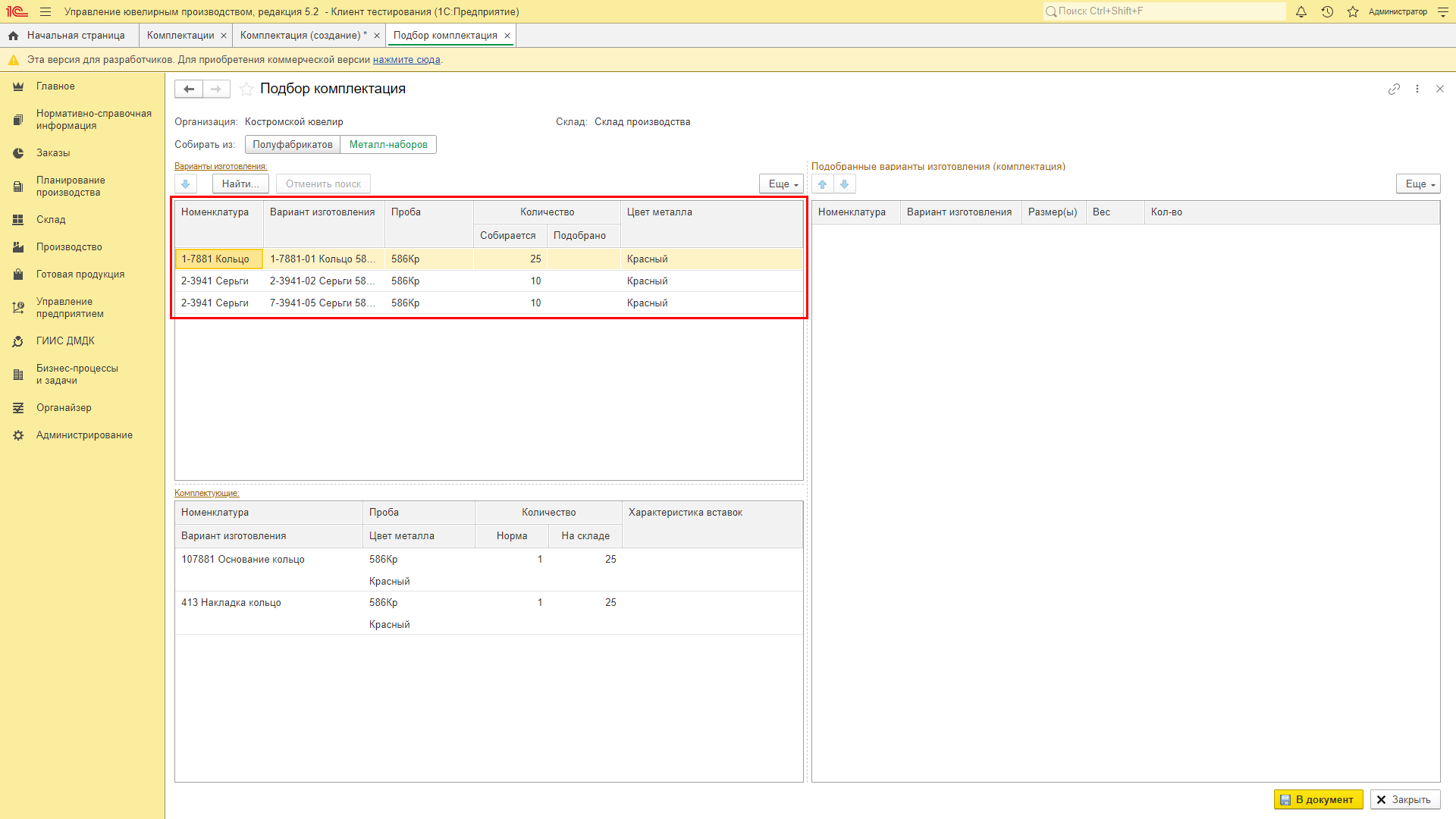The height and width of the screenshot is (819, 1456).
Task: Focus the Поиск Ctrl+Shift+F search field
Action: click(1165, 11)
